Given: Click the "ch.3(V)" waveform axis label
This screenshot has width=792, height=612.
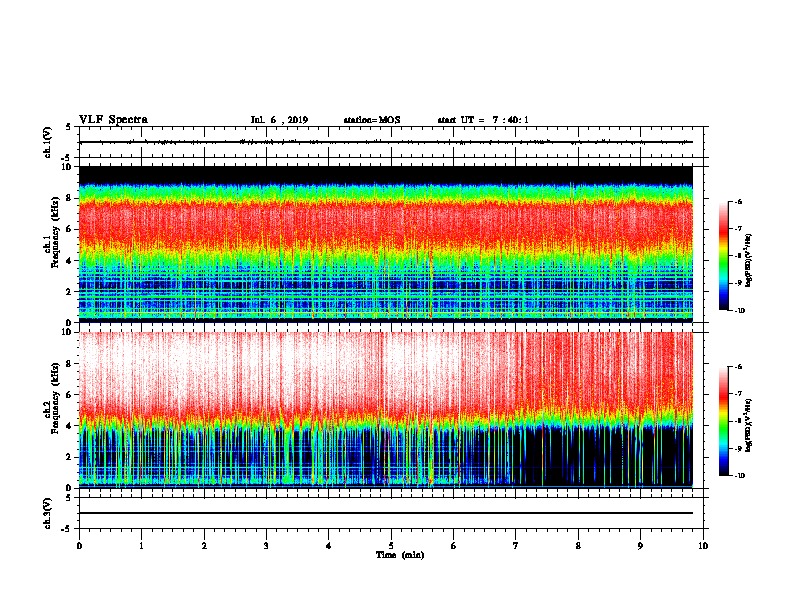Looking at the screenshot, I should 48,514.
